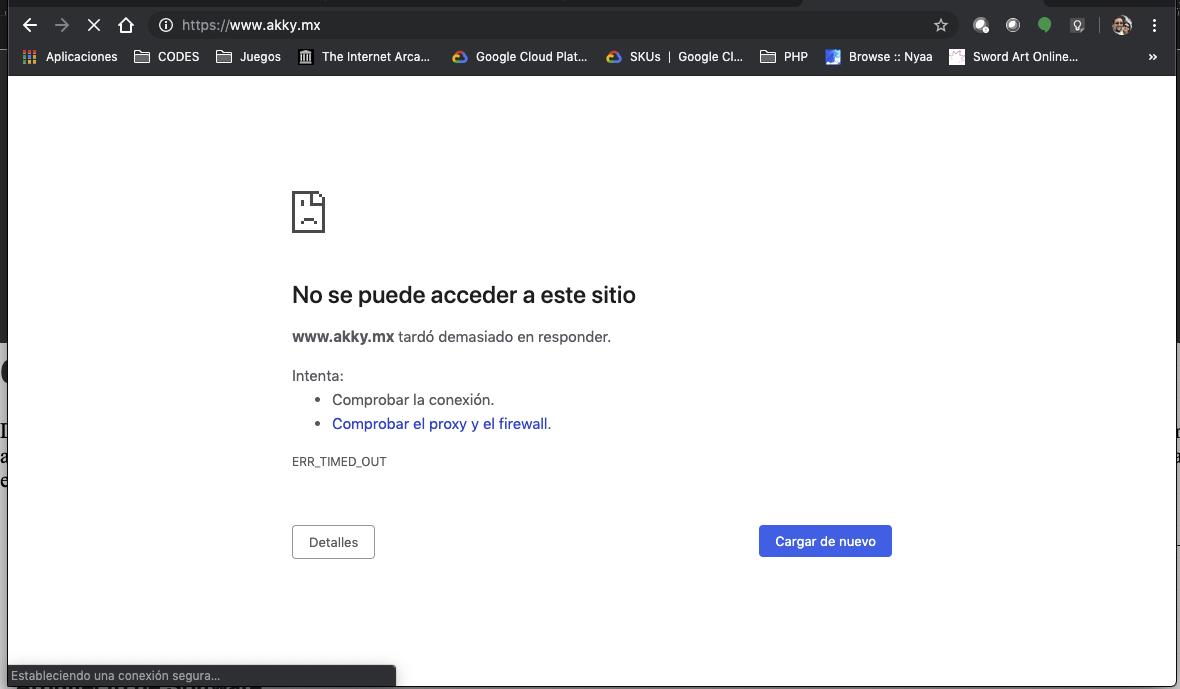
Task: Open the Google Cloud Platform bookmark
Action: [519, 56]
